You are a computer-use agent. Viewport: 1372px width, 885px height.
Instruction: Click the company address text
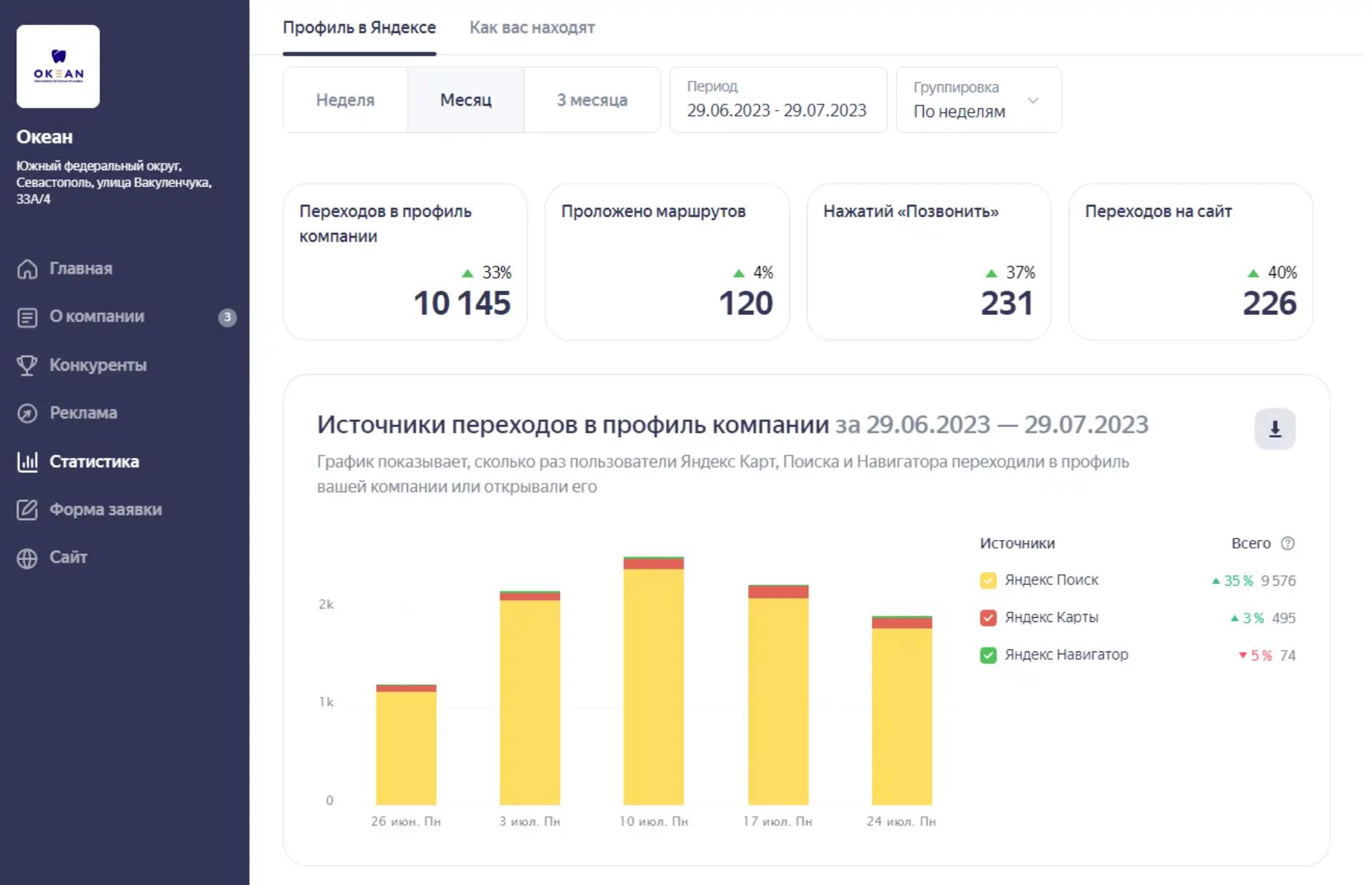[x=114, y=182]
